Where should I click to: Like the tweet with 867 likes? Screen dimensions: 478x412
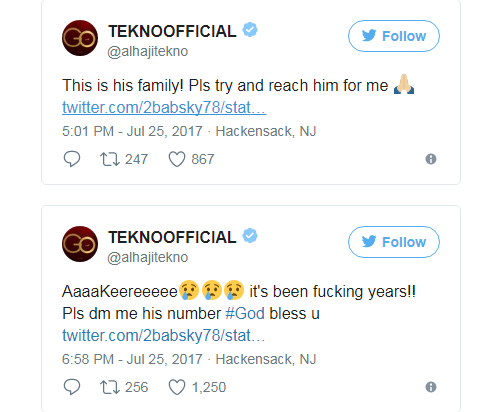(177, 159)
